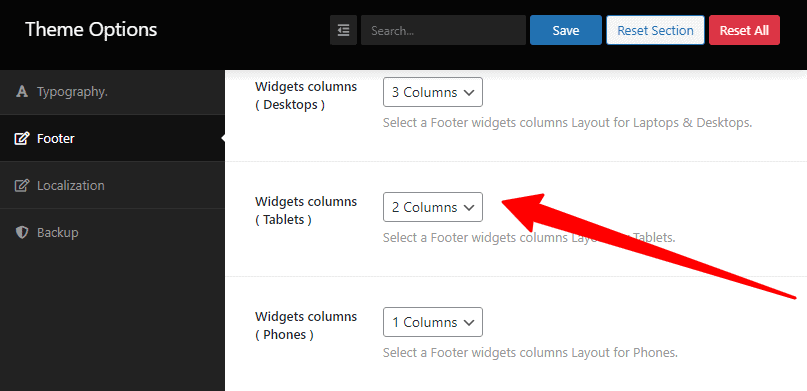Click the Footer edit pencil icon

click(22, 138)
